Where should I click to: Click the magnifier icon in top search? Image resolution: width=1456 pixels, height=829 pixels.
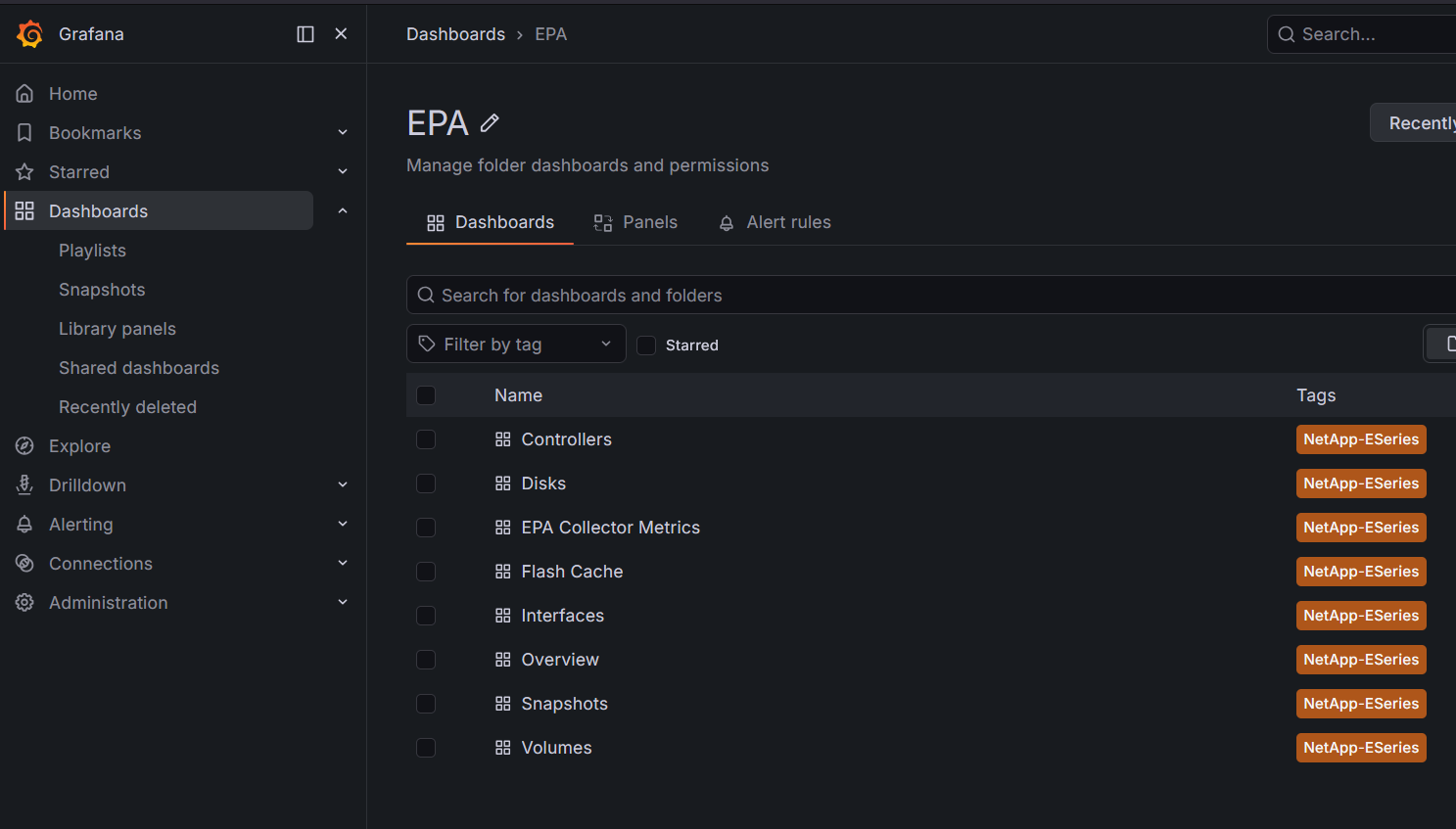point(1287,34)
